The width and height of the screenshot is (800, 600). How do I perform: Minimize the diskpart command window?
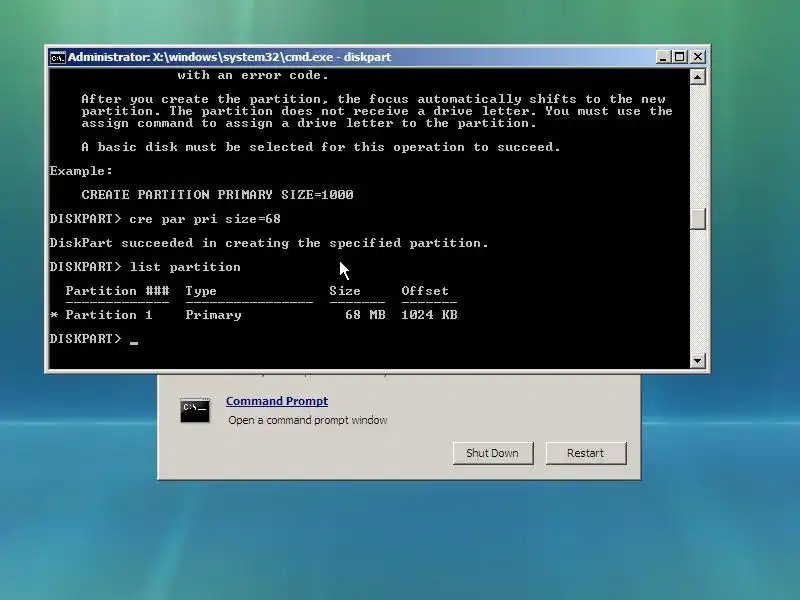[662, 57]
